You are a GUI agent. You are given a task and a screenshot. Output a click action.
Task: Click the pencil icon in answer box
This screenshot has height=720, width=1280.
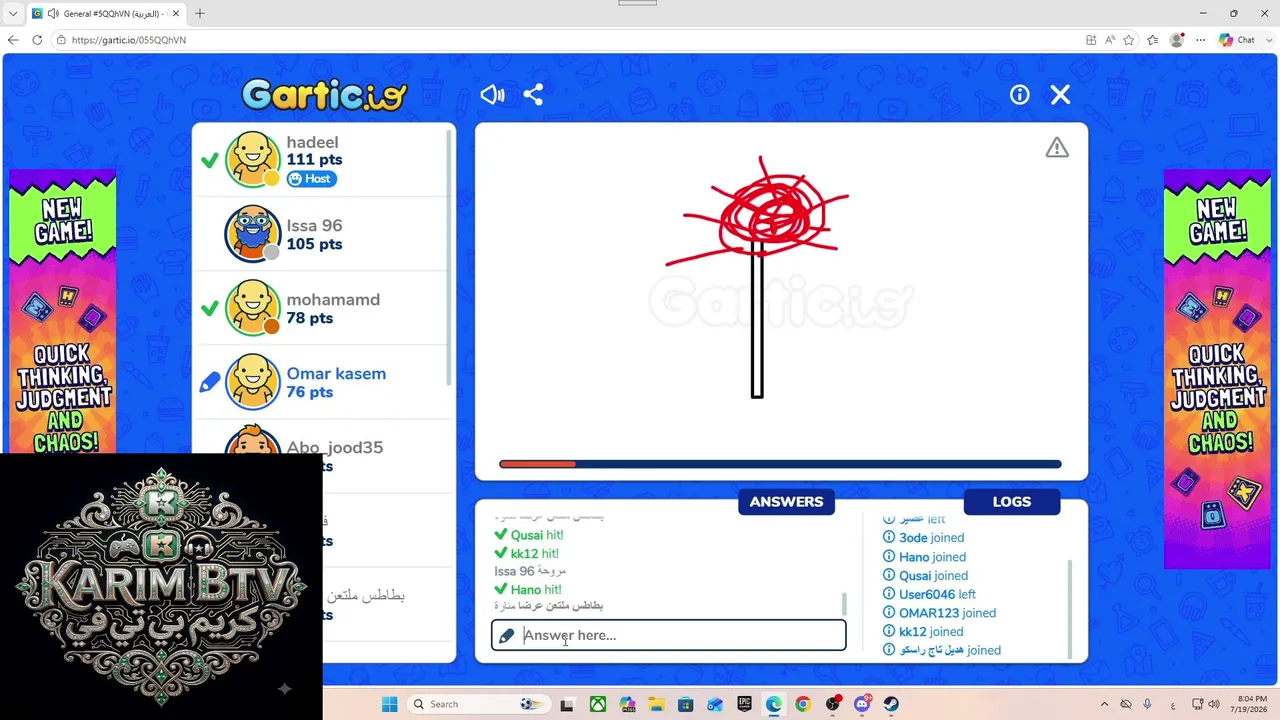coord(506,635)
